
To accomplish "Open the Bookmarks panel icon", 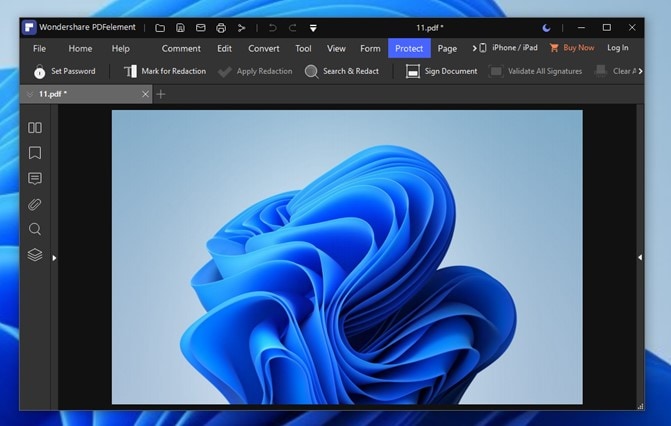I will tap(35, 153).
